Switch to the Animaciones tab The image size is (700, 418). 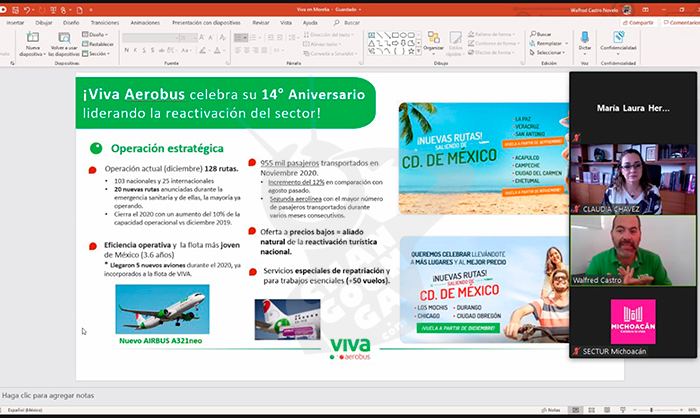coord(144,20)
